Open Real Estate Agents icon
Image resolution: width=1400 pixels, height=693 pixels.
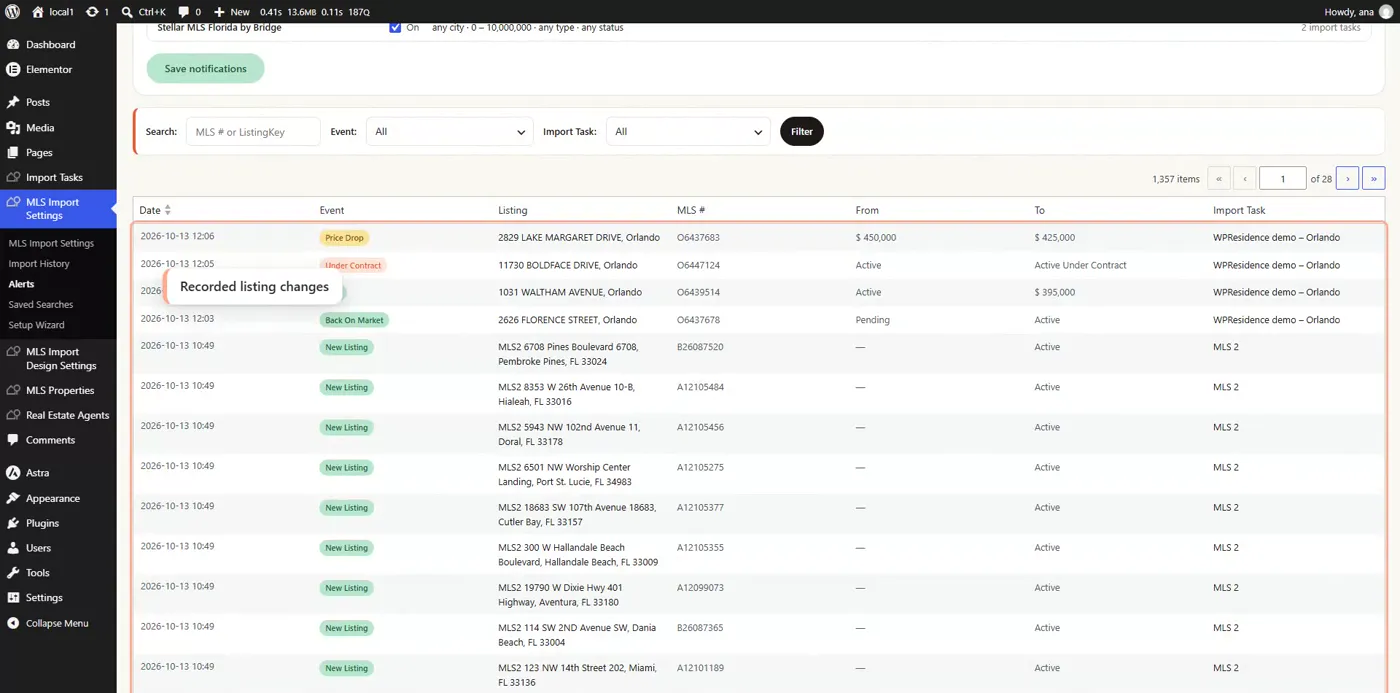click(x=13, y=415)
